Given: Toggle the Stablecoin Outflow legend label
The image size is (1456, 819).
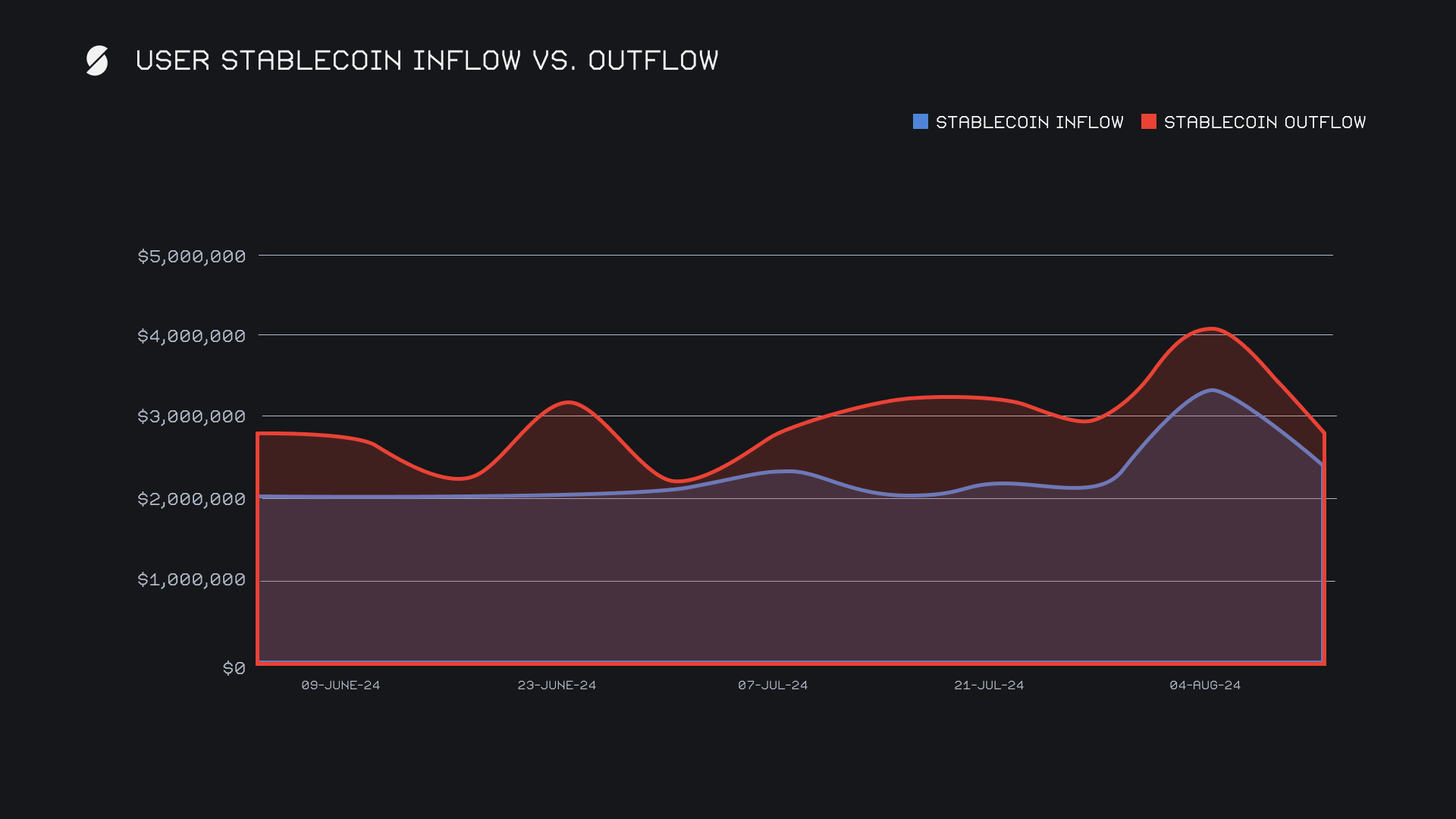Looking at the screenshot, I should pyautogui.click(x=1264, y=122).
